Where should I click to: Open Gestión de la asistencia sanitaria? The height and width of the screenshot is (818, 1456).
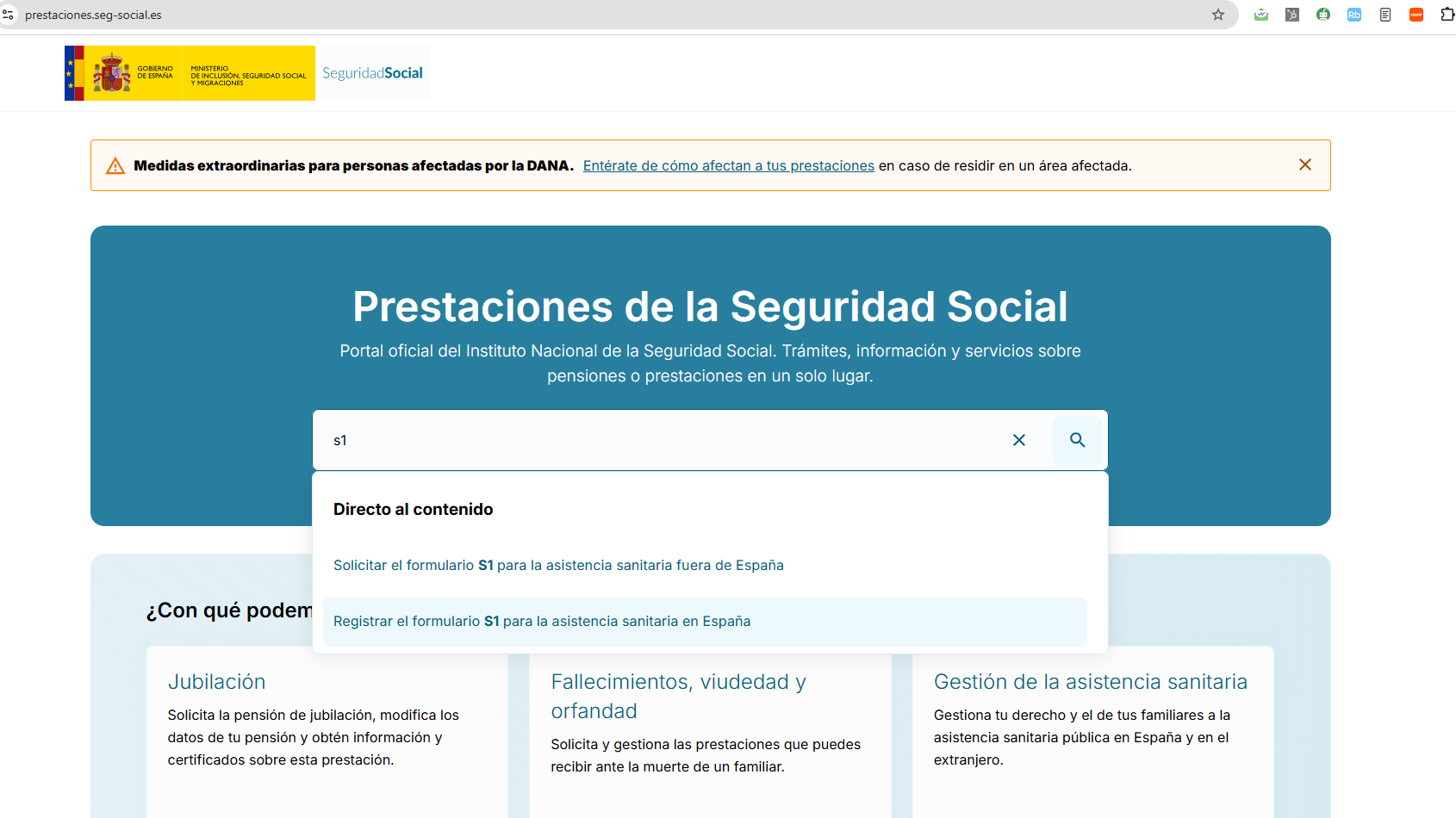(1090, 681)
